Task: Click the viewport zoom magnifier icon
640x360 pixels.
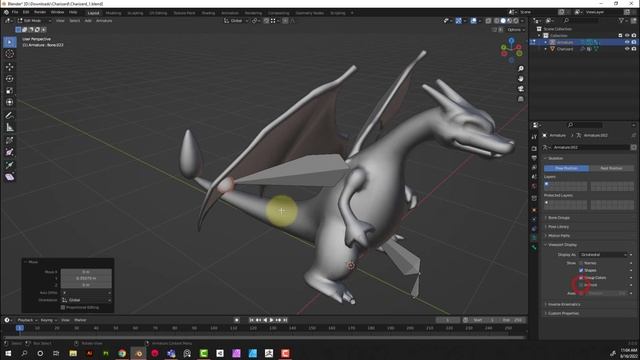Action: pyautogui.click(x=520, y=69)
